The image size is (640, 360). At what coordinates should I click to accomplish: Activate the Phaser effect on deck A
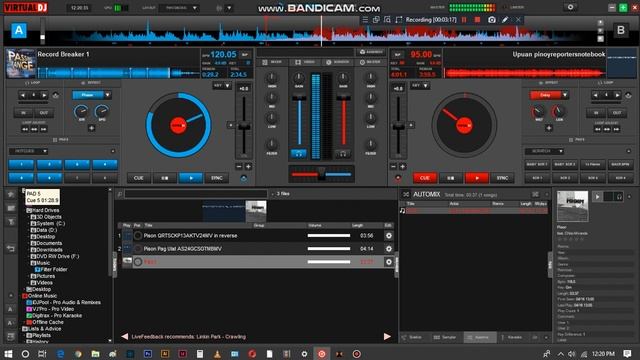[x=88, y=95]
